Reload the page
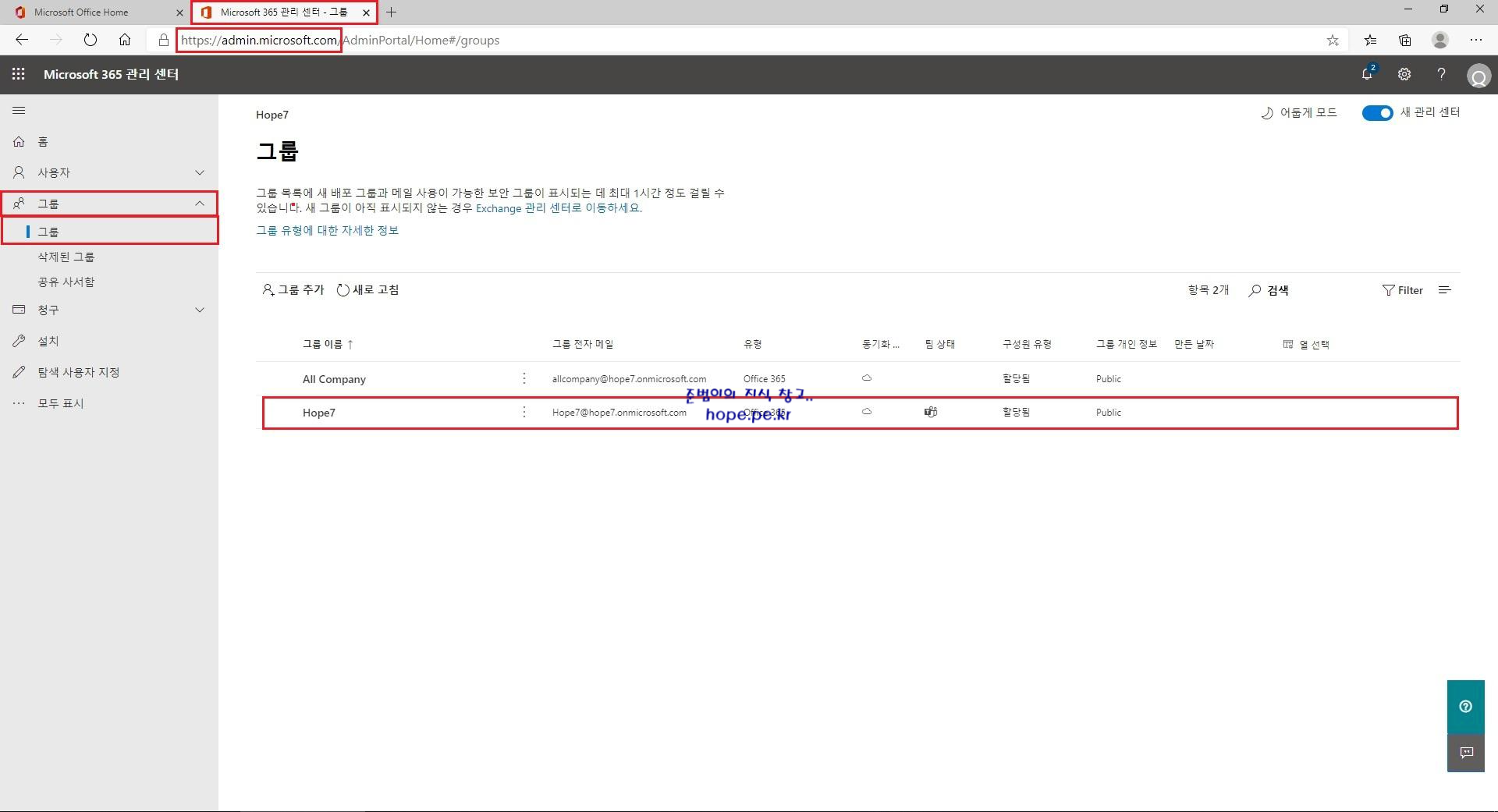 [x=91, y=40]
